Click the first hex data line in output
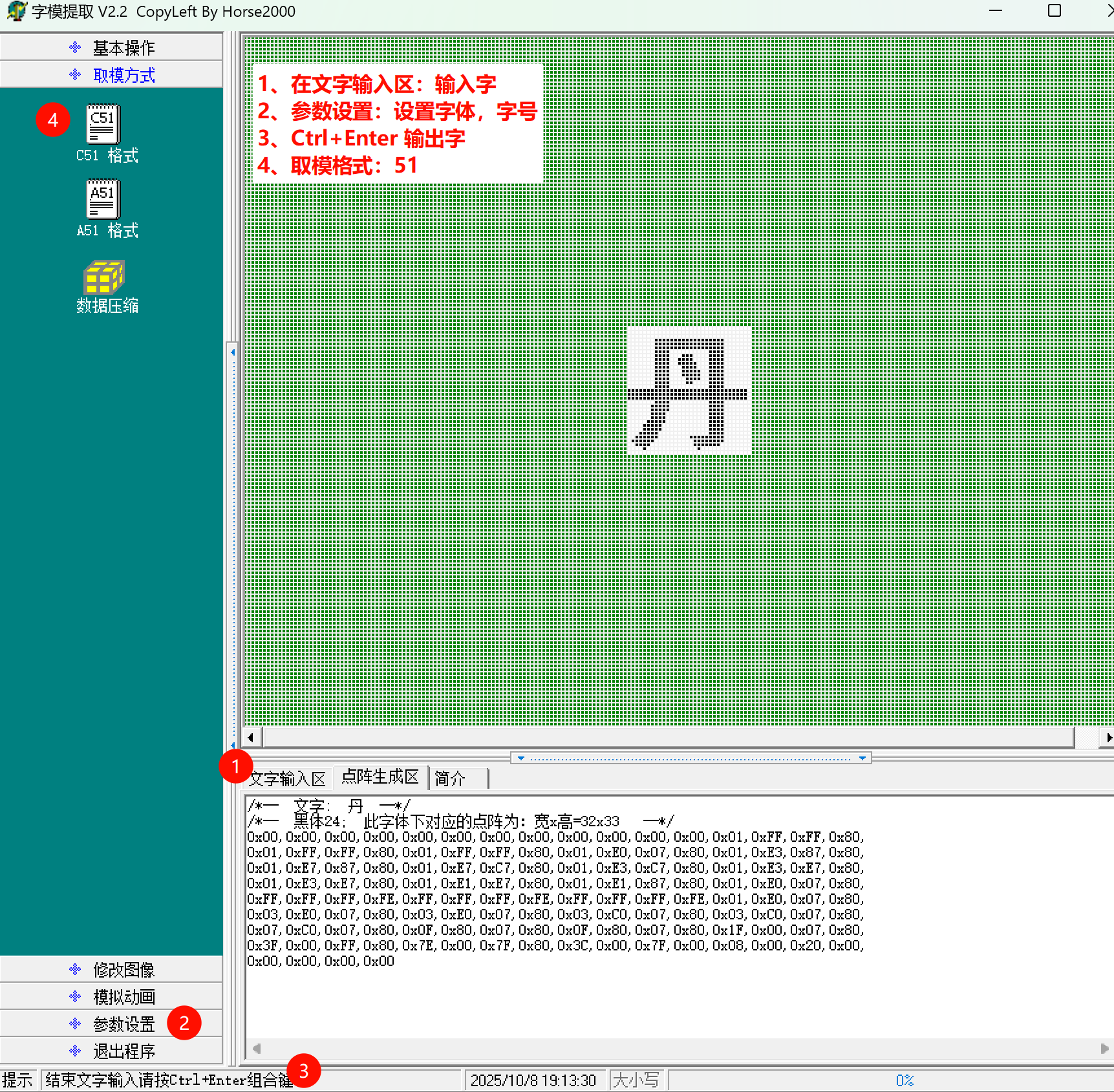 tap(555, 837)
